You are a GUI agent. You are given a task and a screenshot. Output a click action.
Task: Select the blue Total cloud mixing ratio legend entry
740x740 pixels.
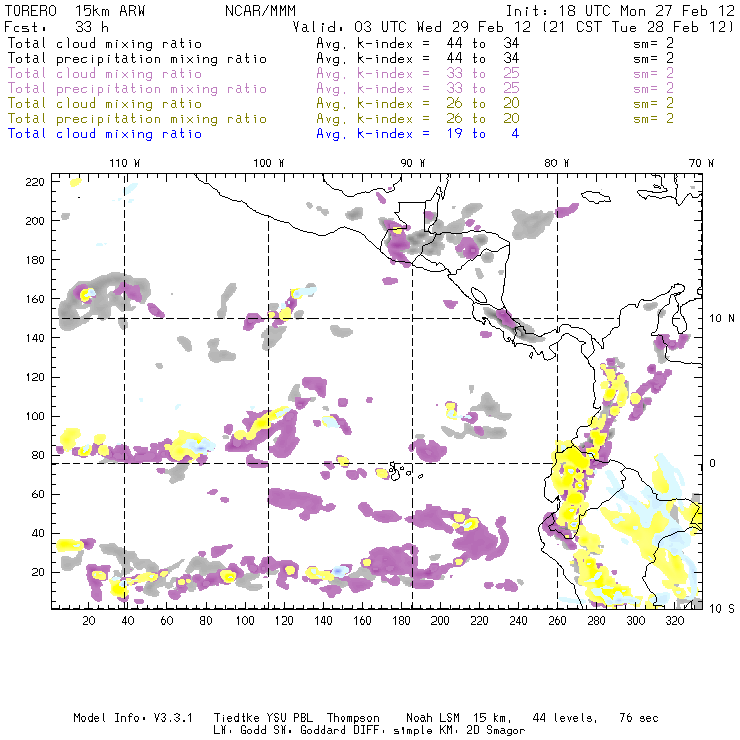(105, 134)
